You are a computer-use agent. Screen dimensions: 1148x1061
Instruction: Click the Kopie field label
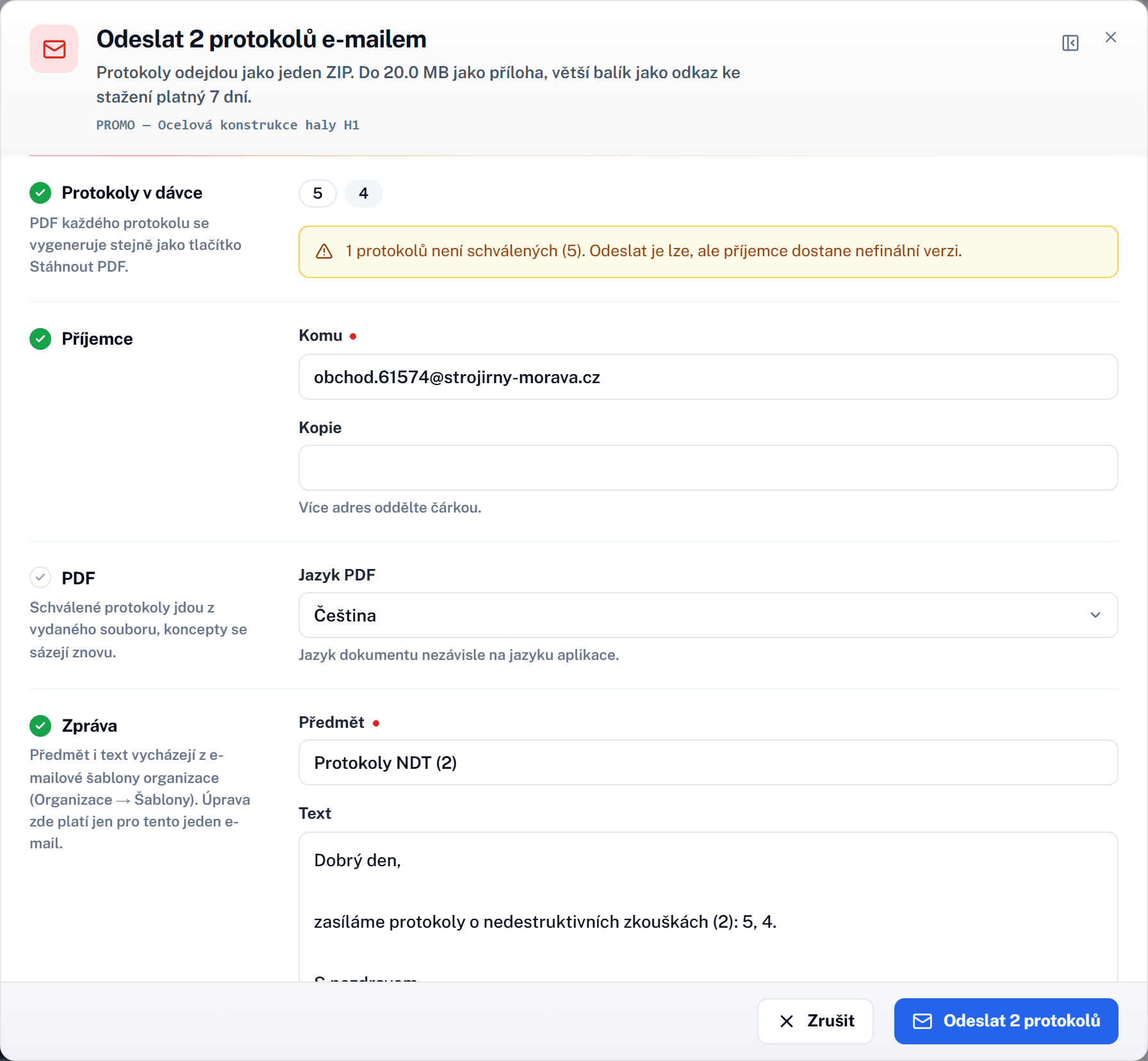[320, 428]
